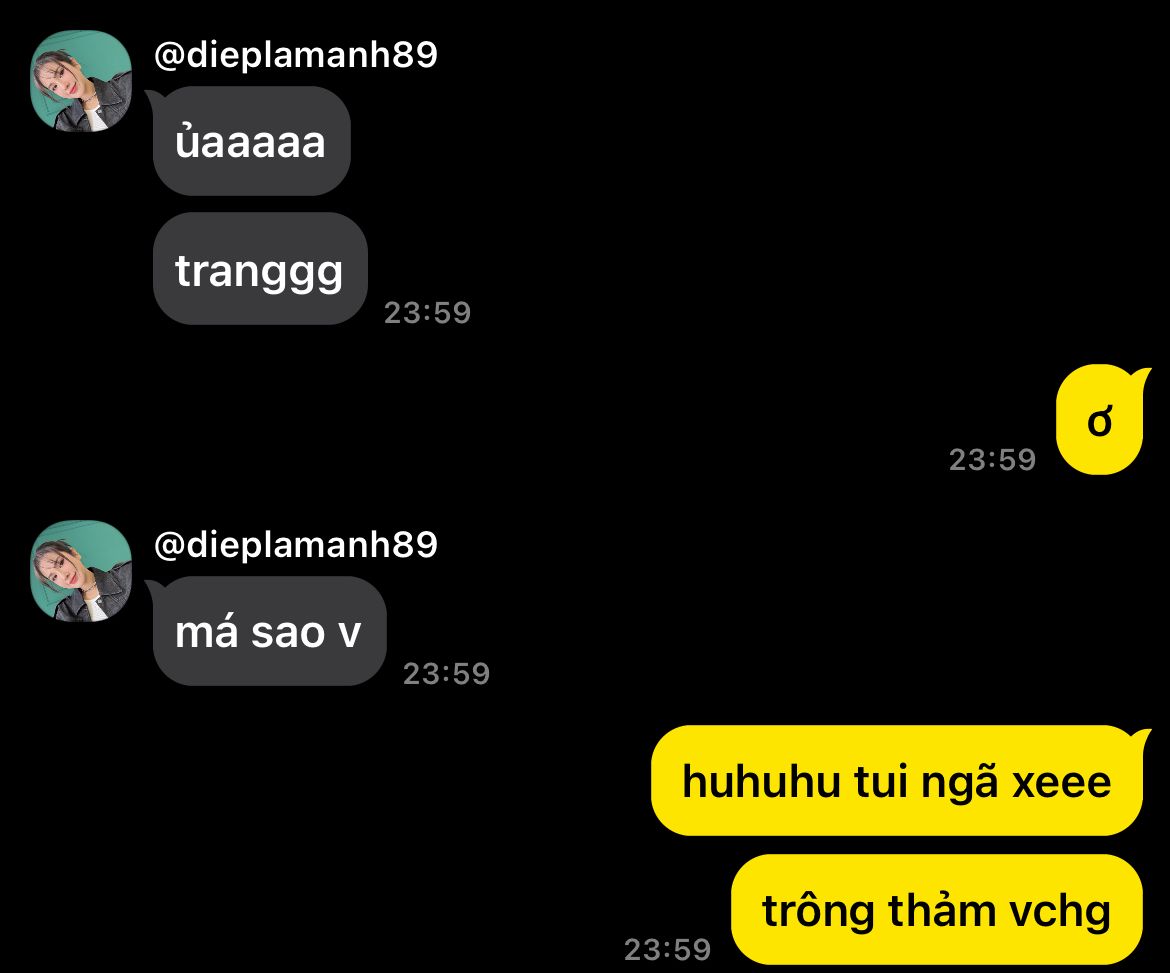Select the 'má sao v' message bubble
The height and width of the screenshot is (973, 1170).
[x=269, y=631]
